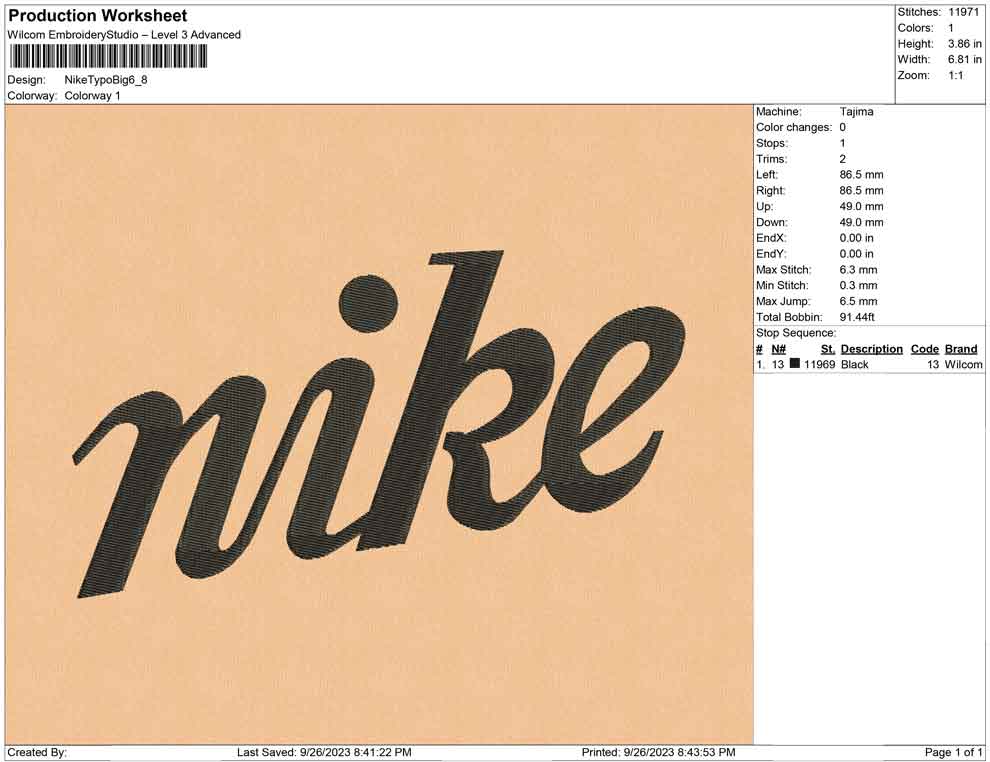Click the Colors value 1
The height and width of the screenshot is (762, 990).
click(x=951, y=28)
